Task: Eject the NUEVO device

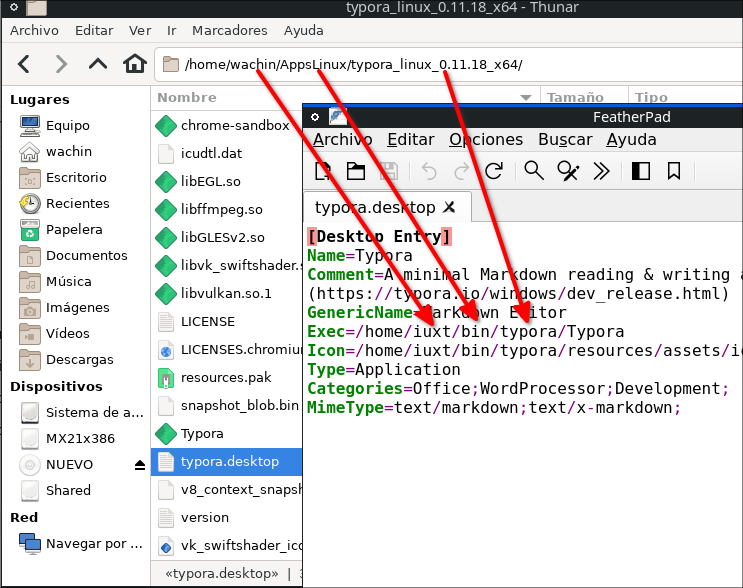Action: coord(140,465)
